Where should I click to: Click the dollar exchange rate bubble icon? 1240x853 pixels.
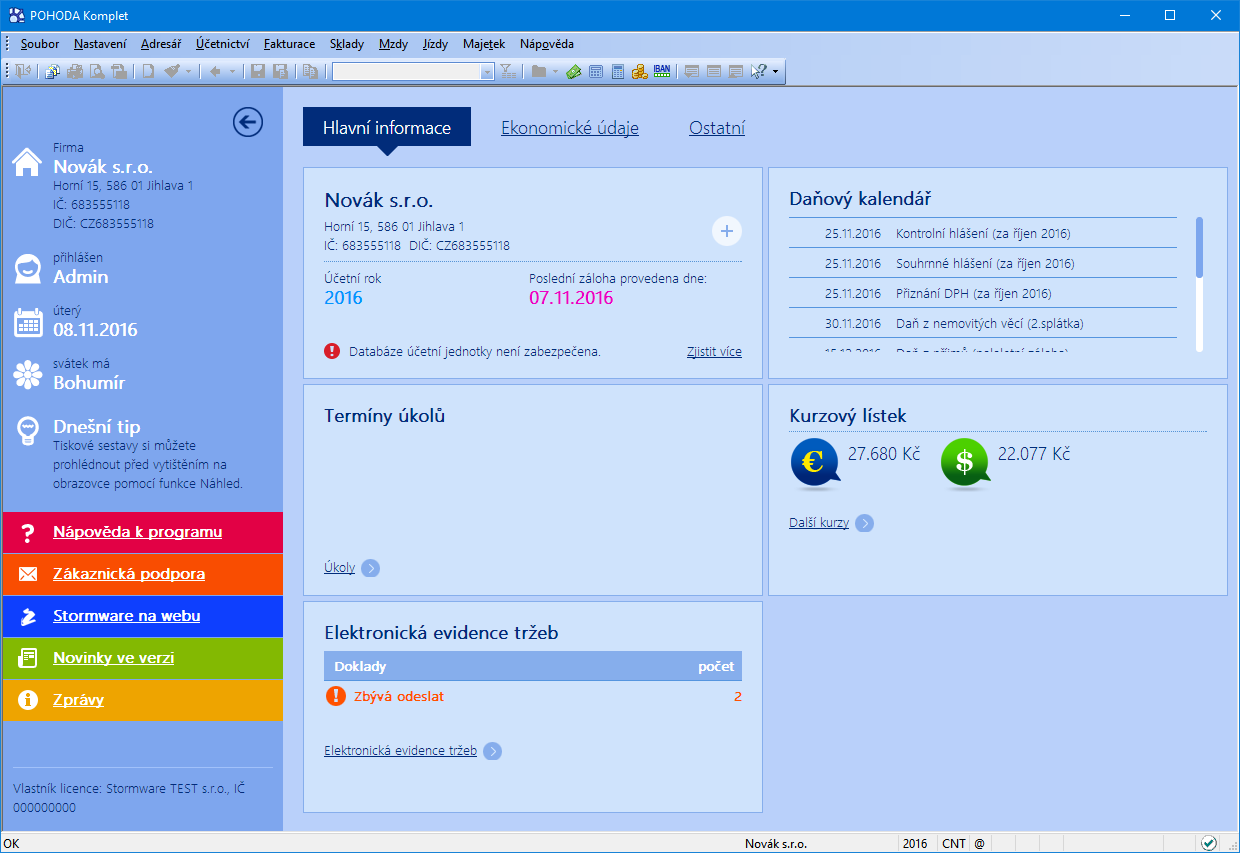click(x=965, y=464)
